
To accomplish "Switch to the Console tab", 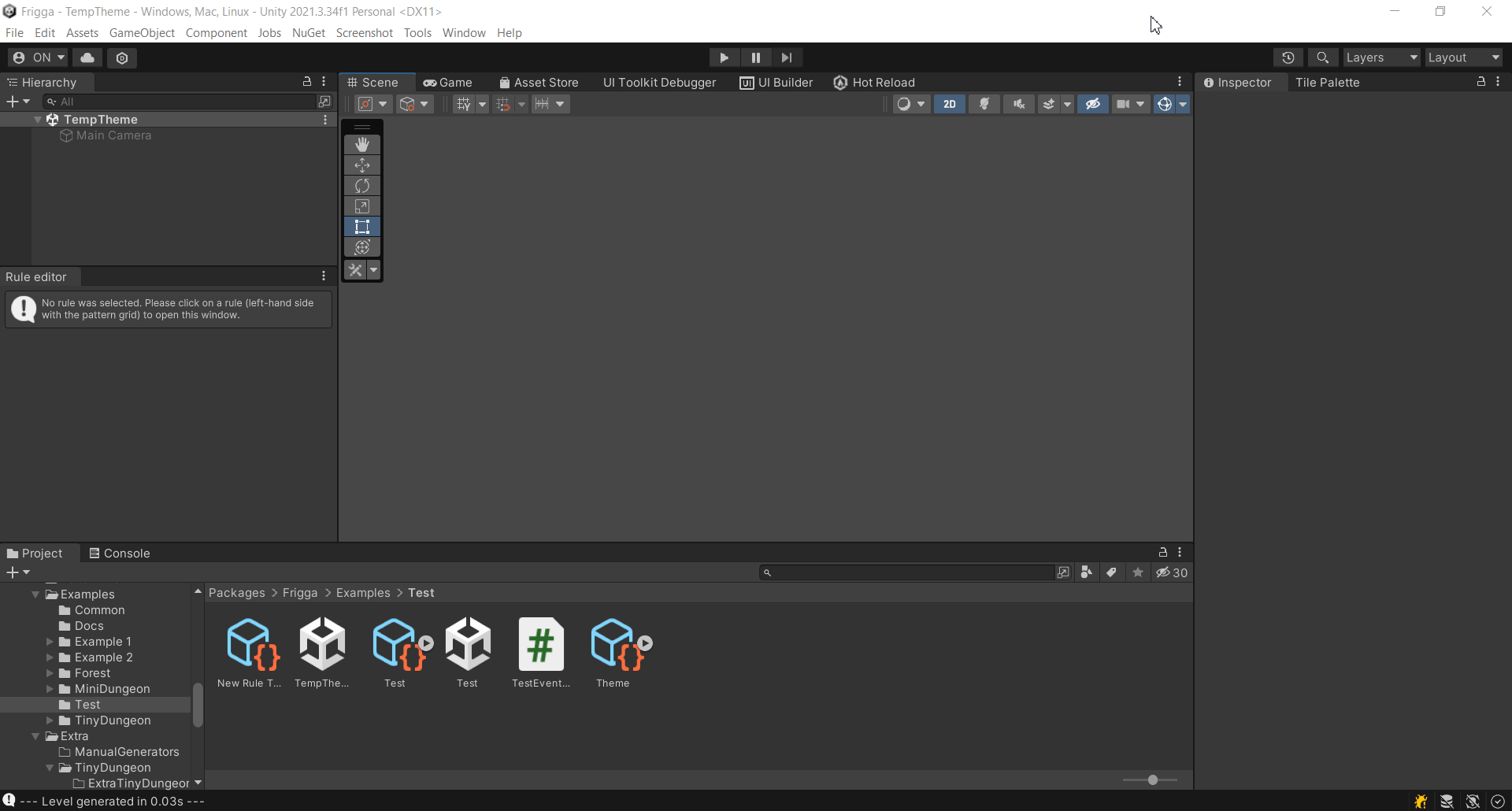I will click(x=120, y=554).
